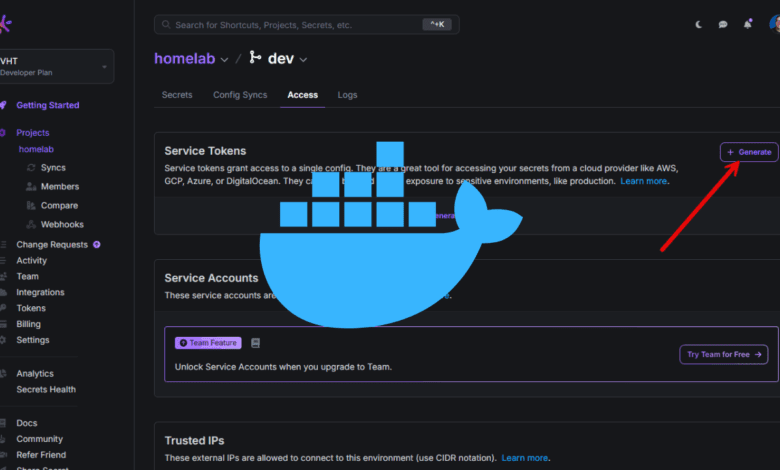The image size is (780, 470).
Task: Click 'Unlock Service Accounts when you upgrade' text
Action: (x=283, y=367)
